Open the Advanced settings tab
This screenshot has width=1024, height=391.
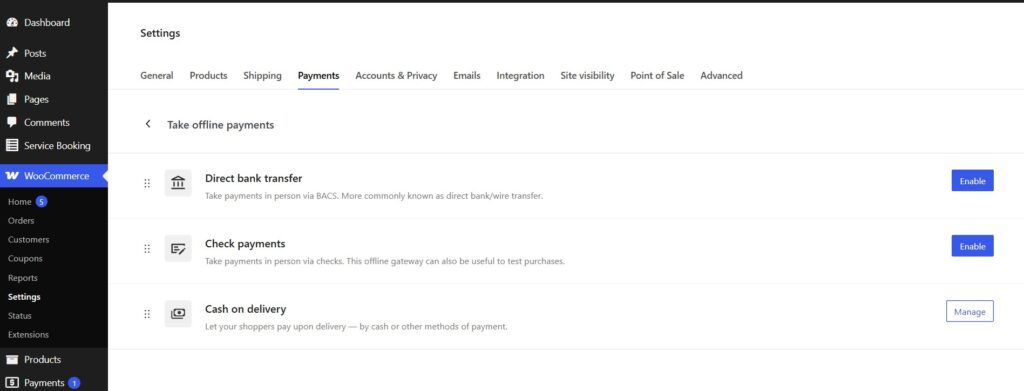[x=722, y=76]
